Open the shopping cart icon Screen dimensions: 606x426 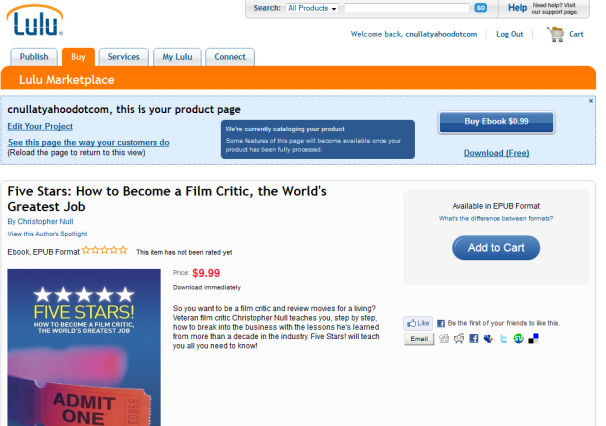(556, 34)
